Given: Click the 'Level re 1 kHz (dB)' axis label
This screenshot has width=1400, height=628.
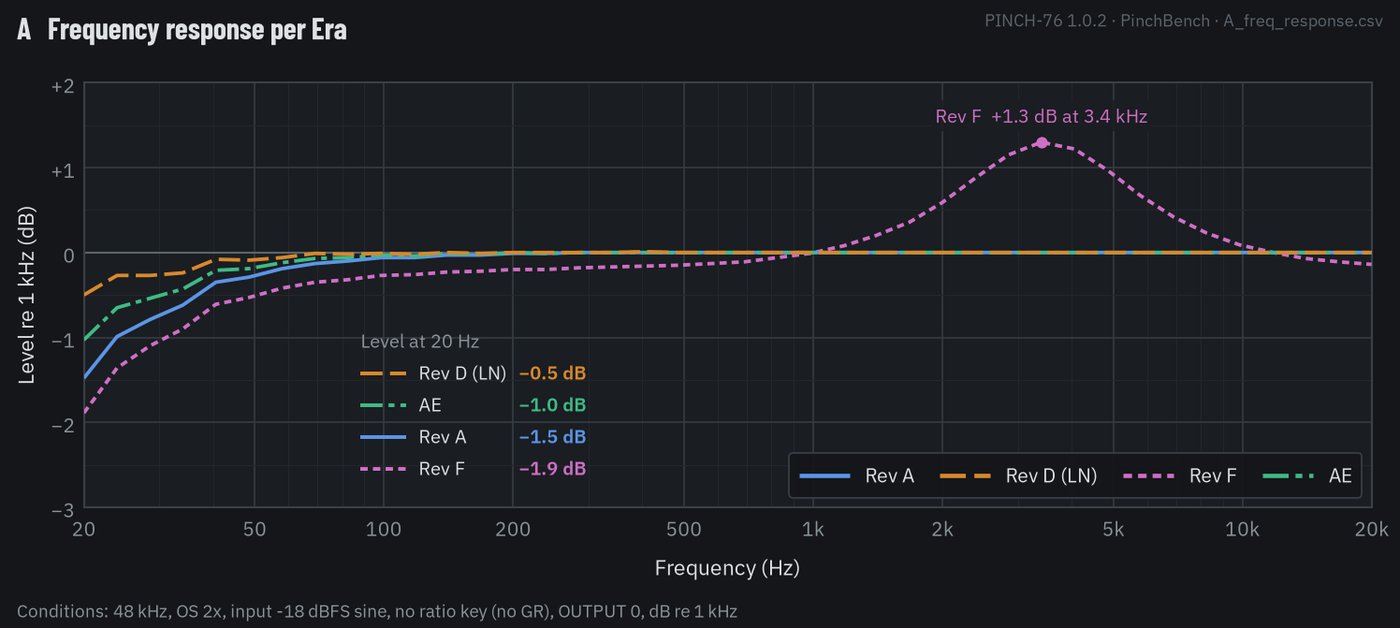Looking at the screenshot, I should (29, 296).
